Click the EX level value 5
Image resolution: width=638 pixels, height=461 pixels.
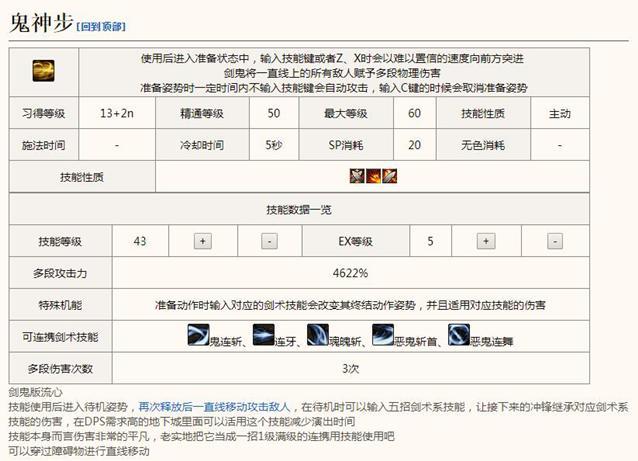pos(430,241)
